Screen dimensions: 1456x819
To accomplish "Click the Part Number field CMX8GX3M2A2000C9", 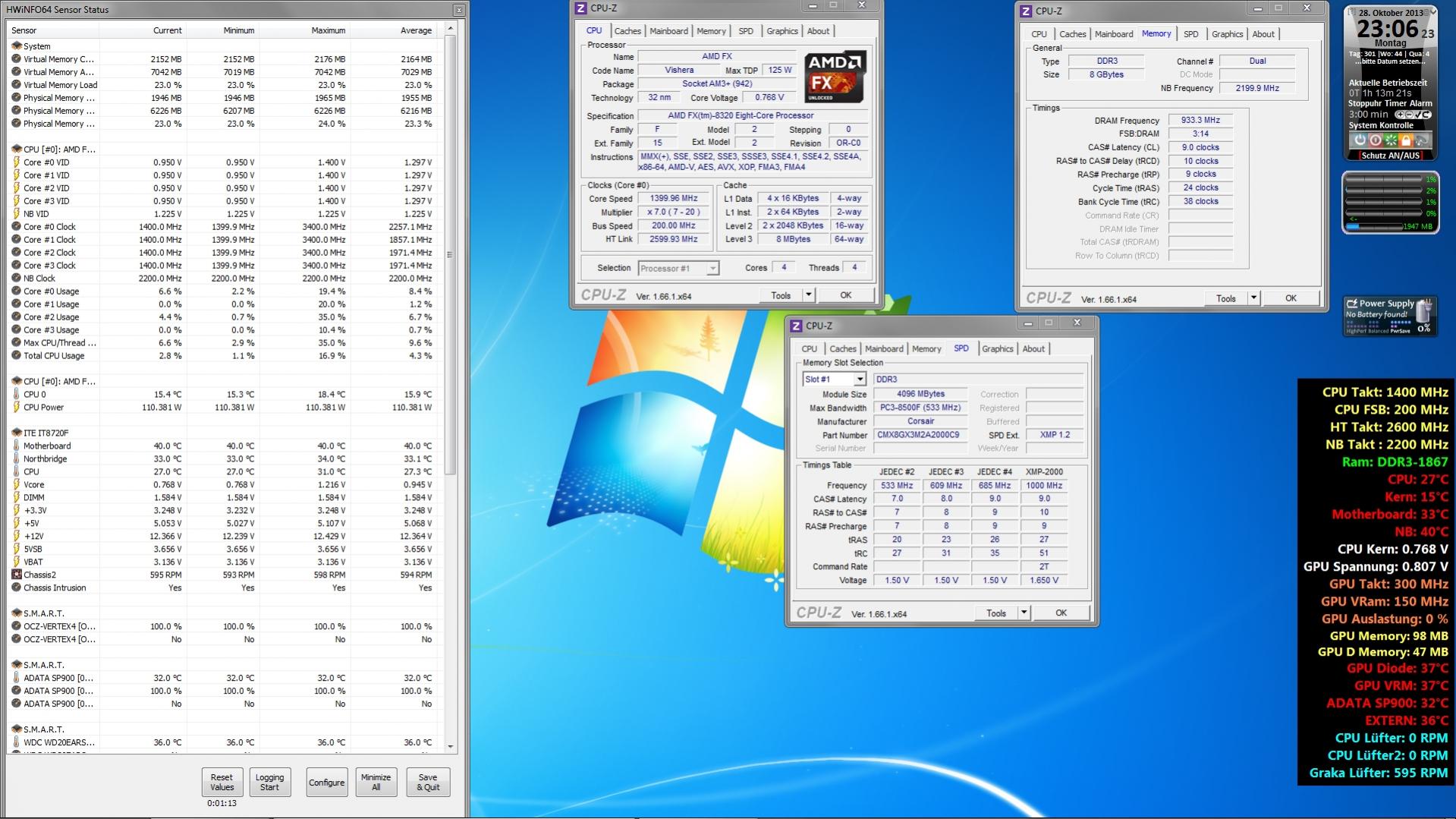I will click(x=922, y=435).
